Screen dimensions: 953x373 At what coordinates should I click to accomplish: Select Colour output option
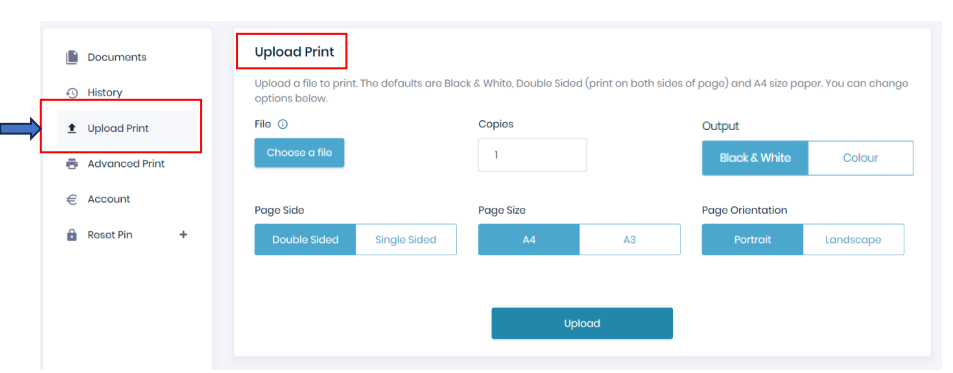861,158
